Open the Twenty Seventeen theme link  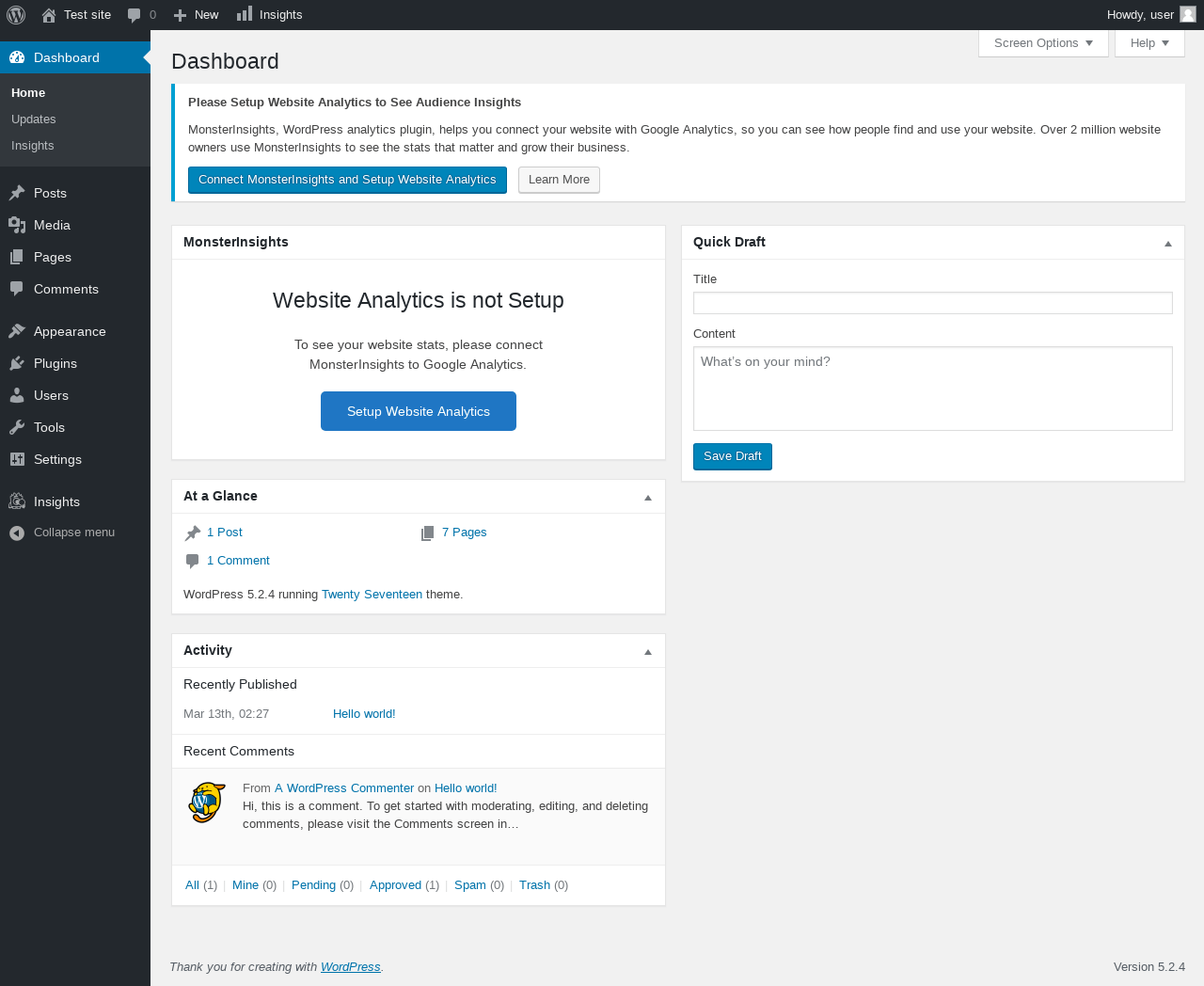[372, 595]
